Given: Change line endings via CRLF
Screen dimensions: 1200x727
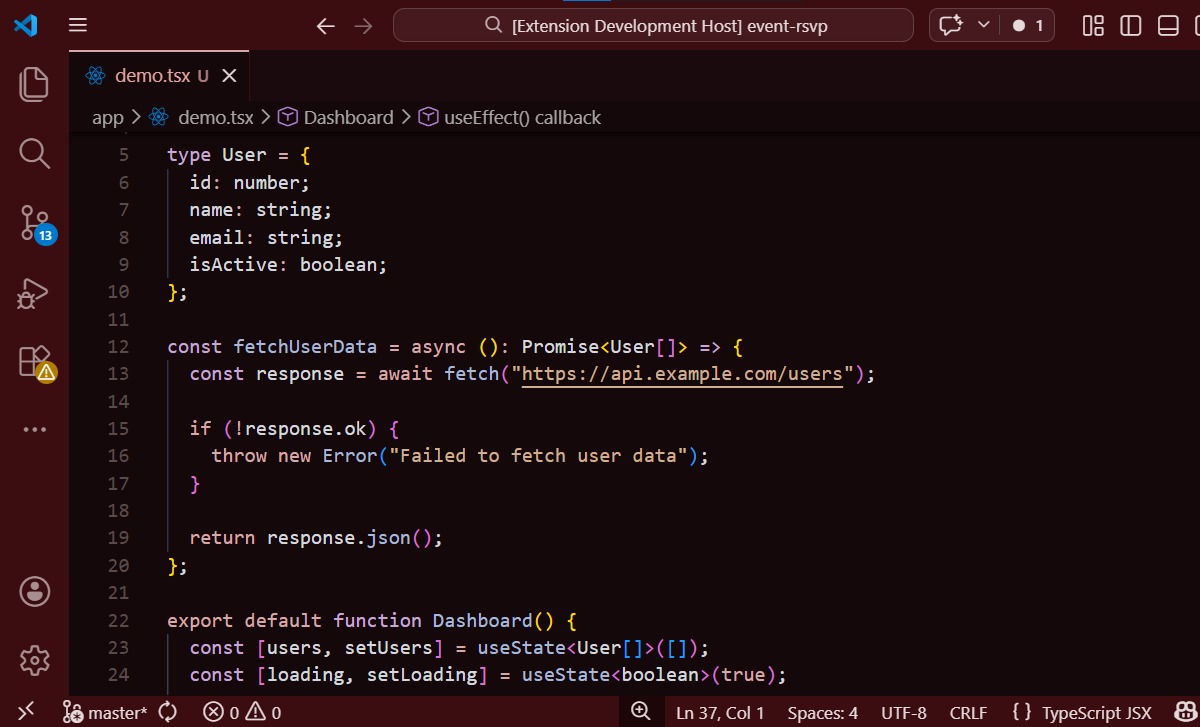Looking at the screenshot, I should tap(968, 712).
